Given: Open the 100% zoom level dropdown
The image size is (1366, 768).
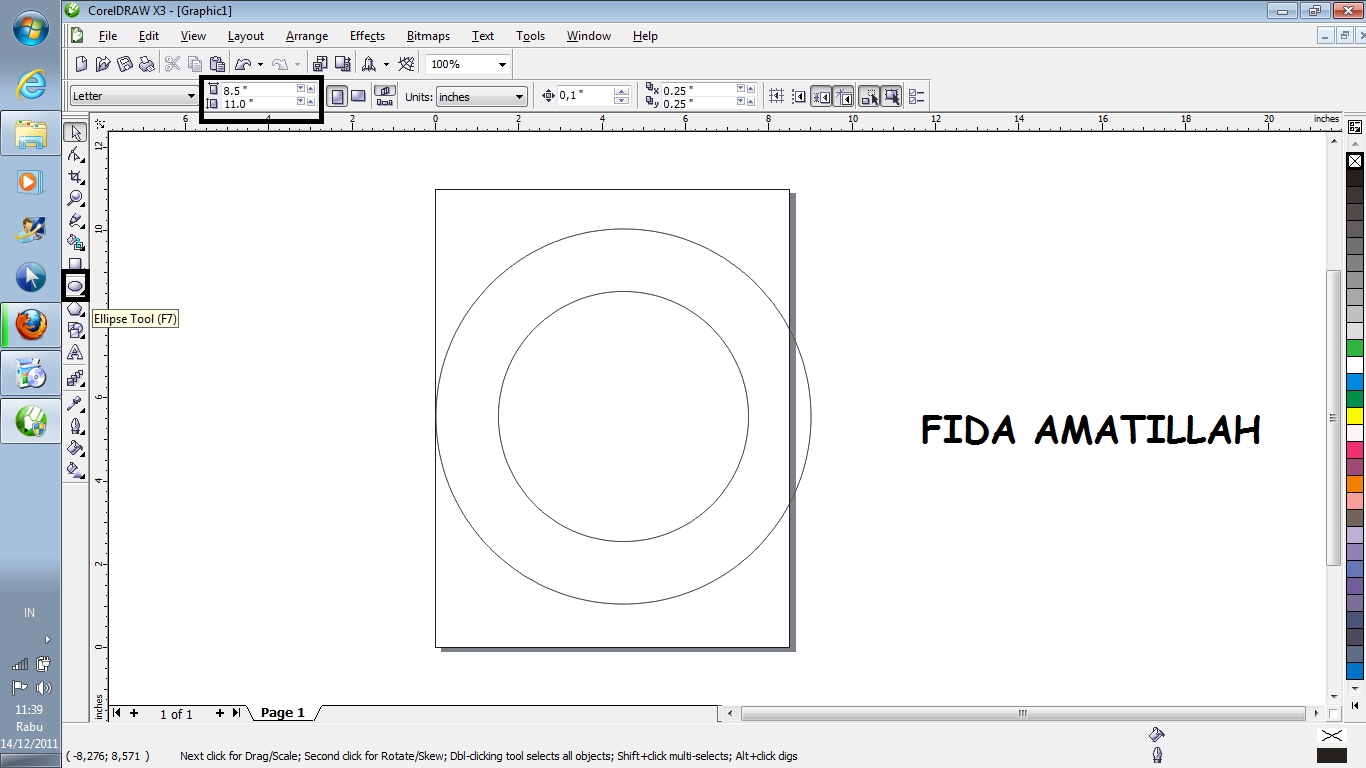Looking at the screenshot, I should click(x=502, y=64).
